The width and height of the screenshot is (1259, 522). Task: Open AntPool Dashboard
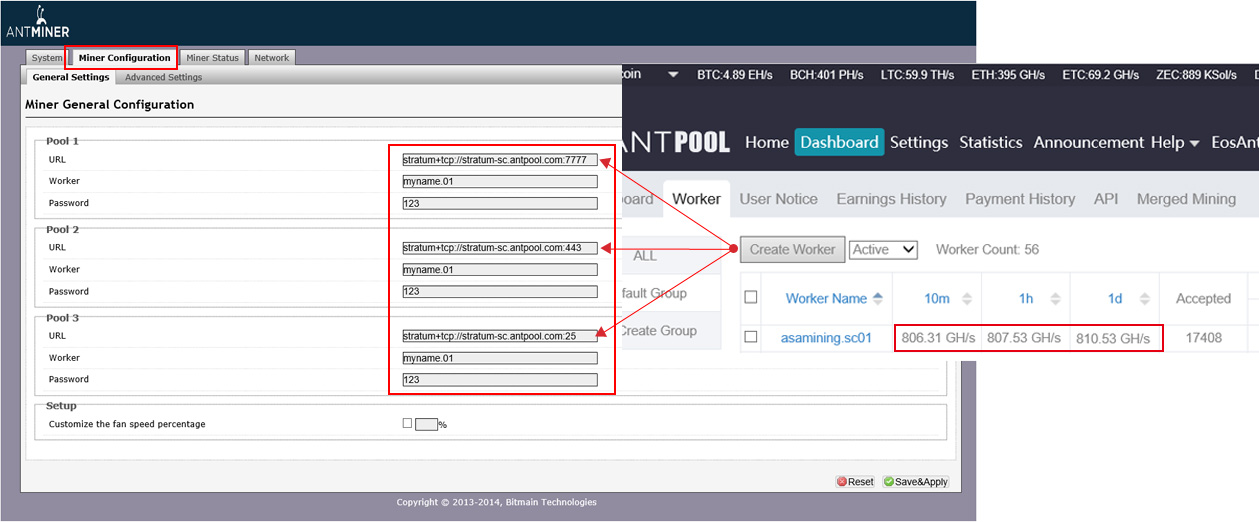(840, 142)
